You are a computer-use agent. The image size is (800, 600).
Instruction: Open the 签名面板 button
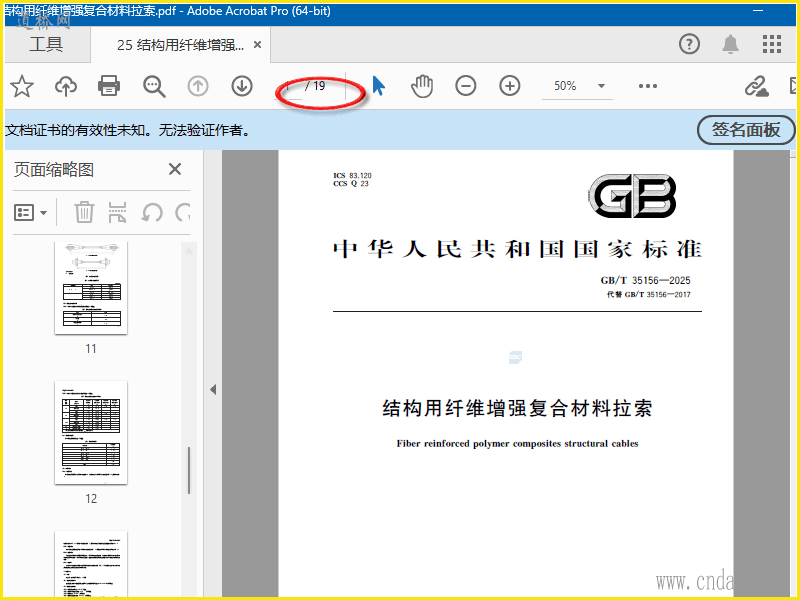pyautogui.click(x=746, y=130)
